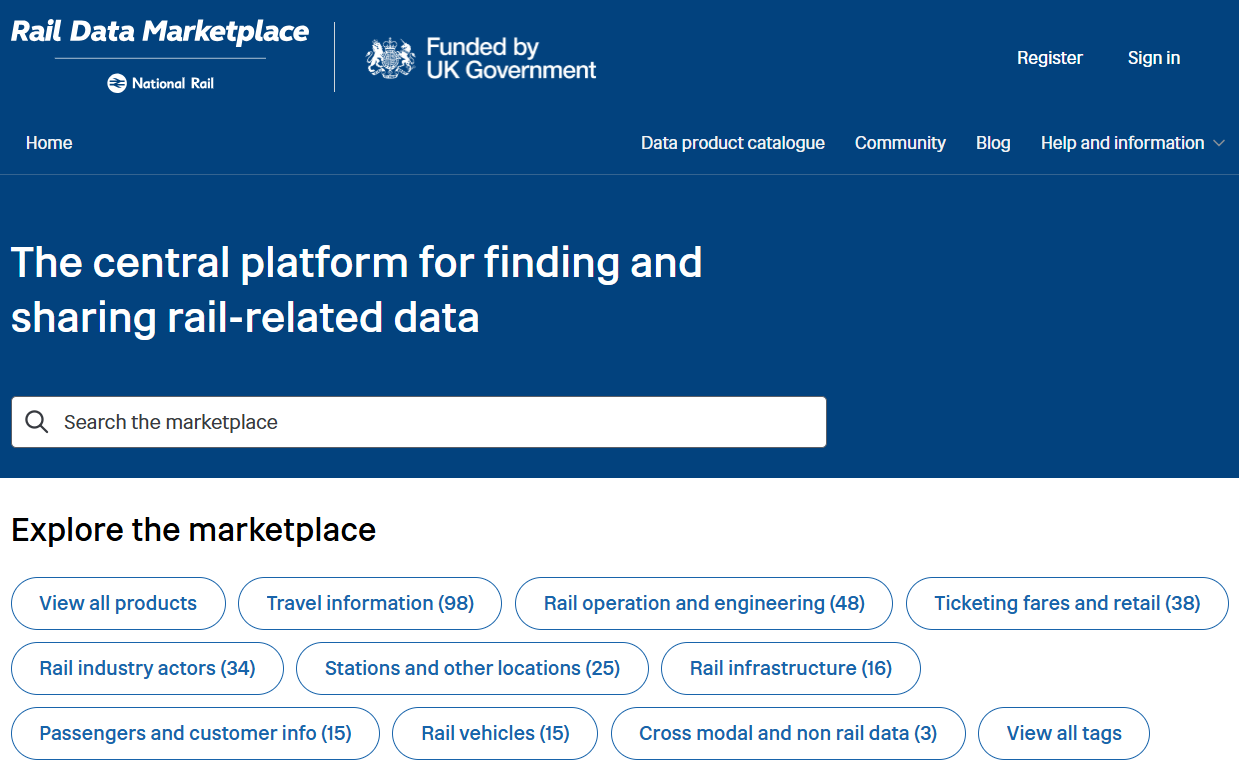The height and width of the screenshot is (779, 1239).
Task: Click inside the marketplace search field
Action: coord(400,421)
